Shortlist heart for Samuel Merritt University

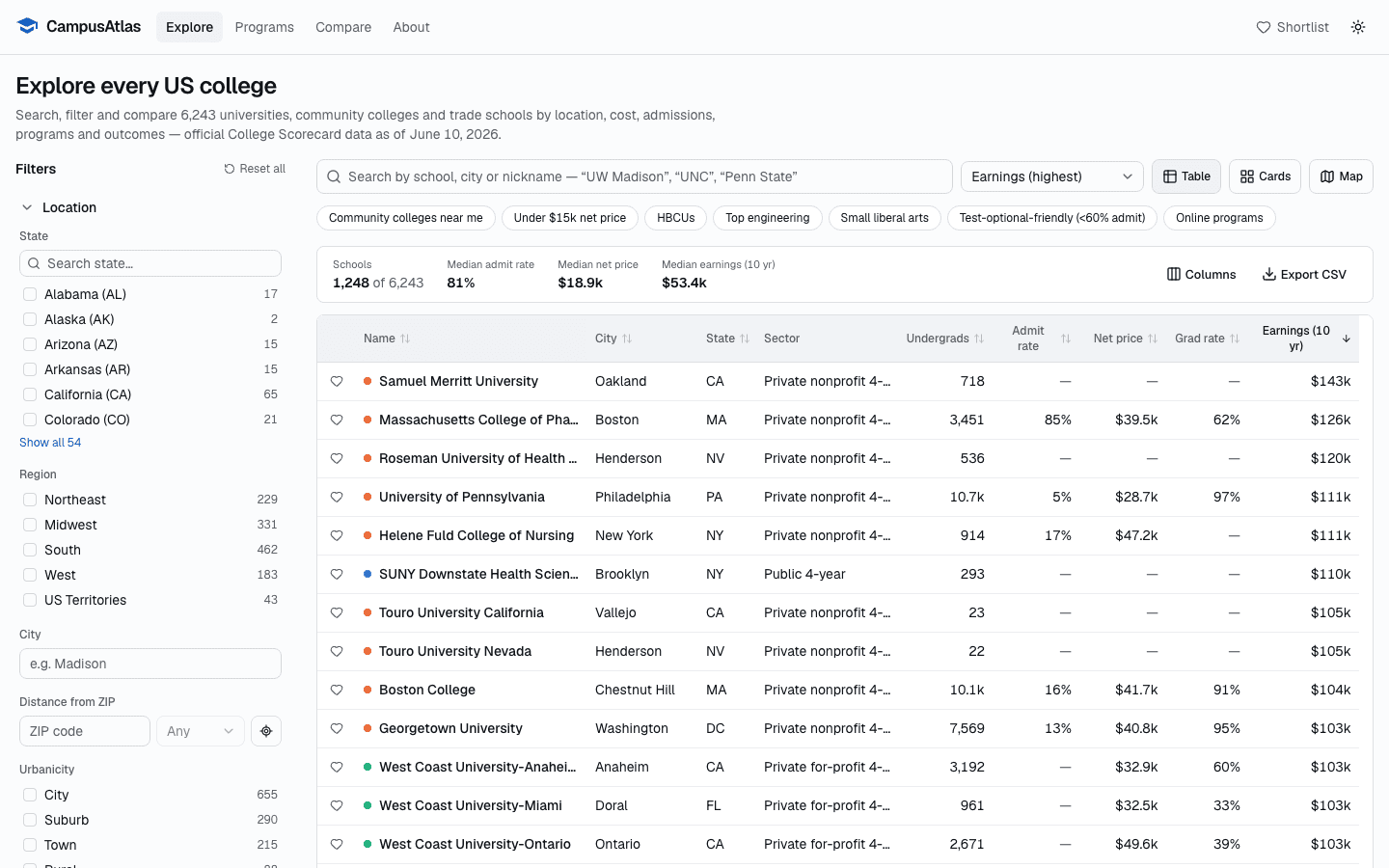tap(337, 381)
